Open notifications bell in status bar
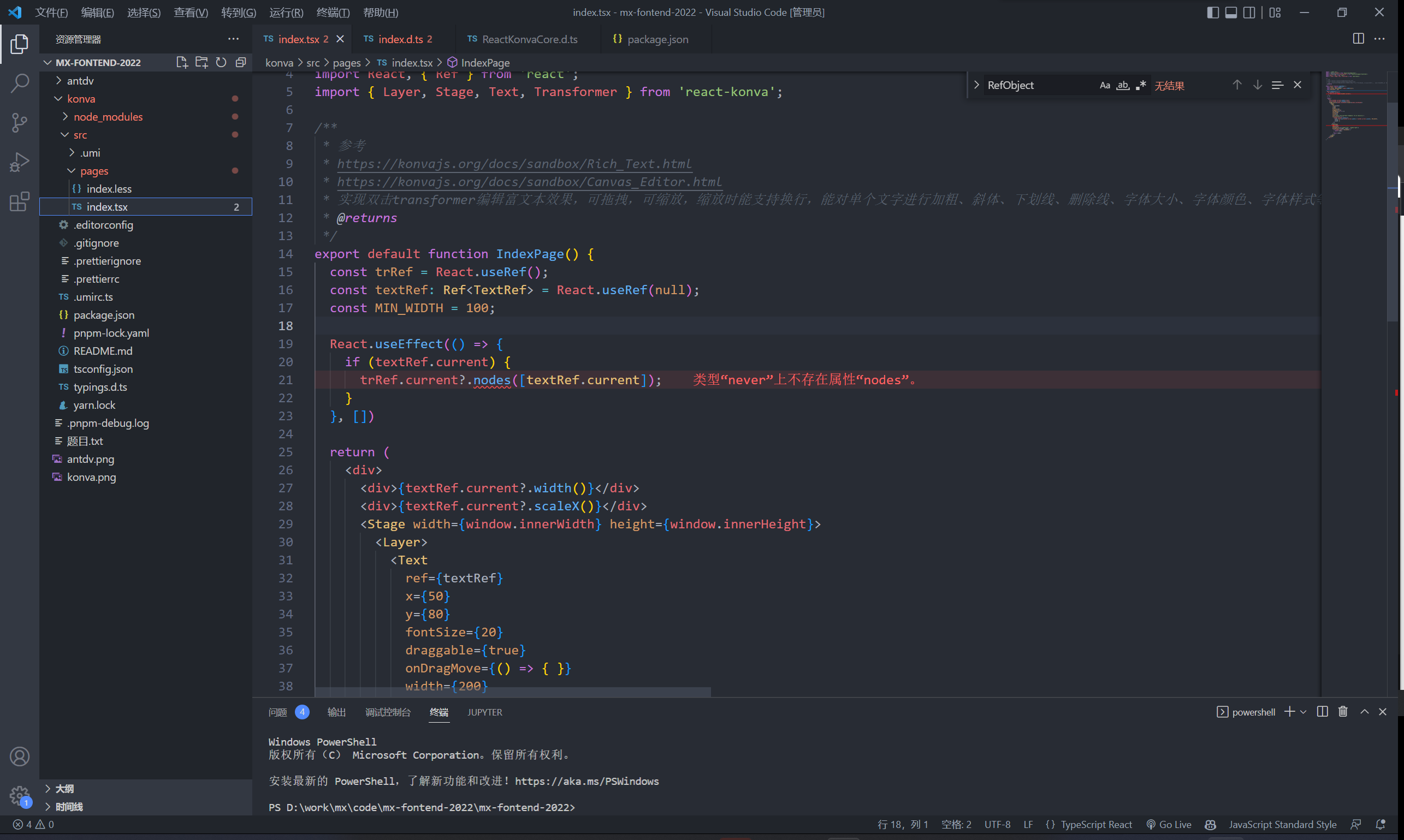This screenshot has width=1404, height=840. point(1381,824)
